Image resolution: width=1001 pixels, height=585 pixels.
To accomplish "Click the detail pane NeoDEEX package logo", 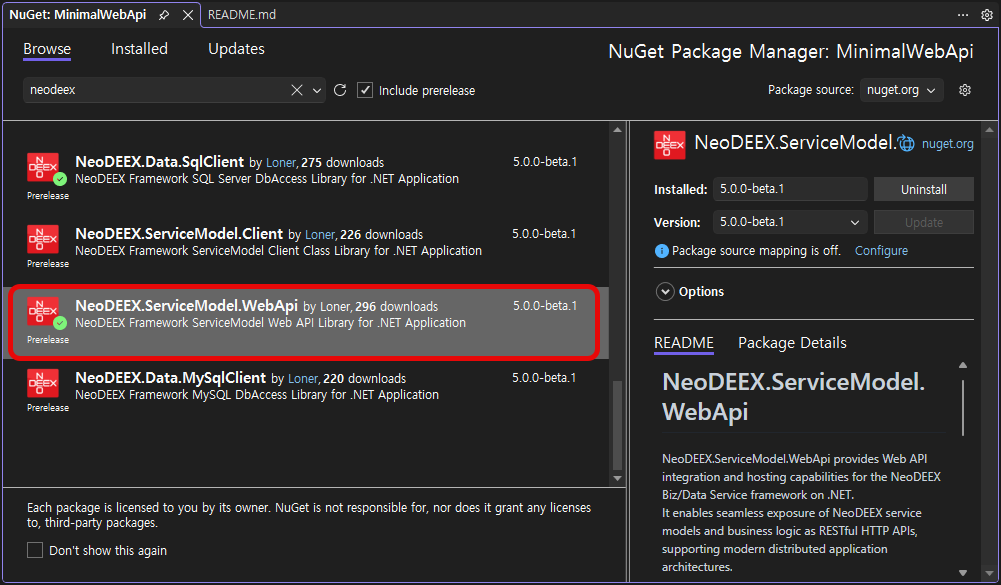I will tap(670, 145).
